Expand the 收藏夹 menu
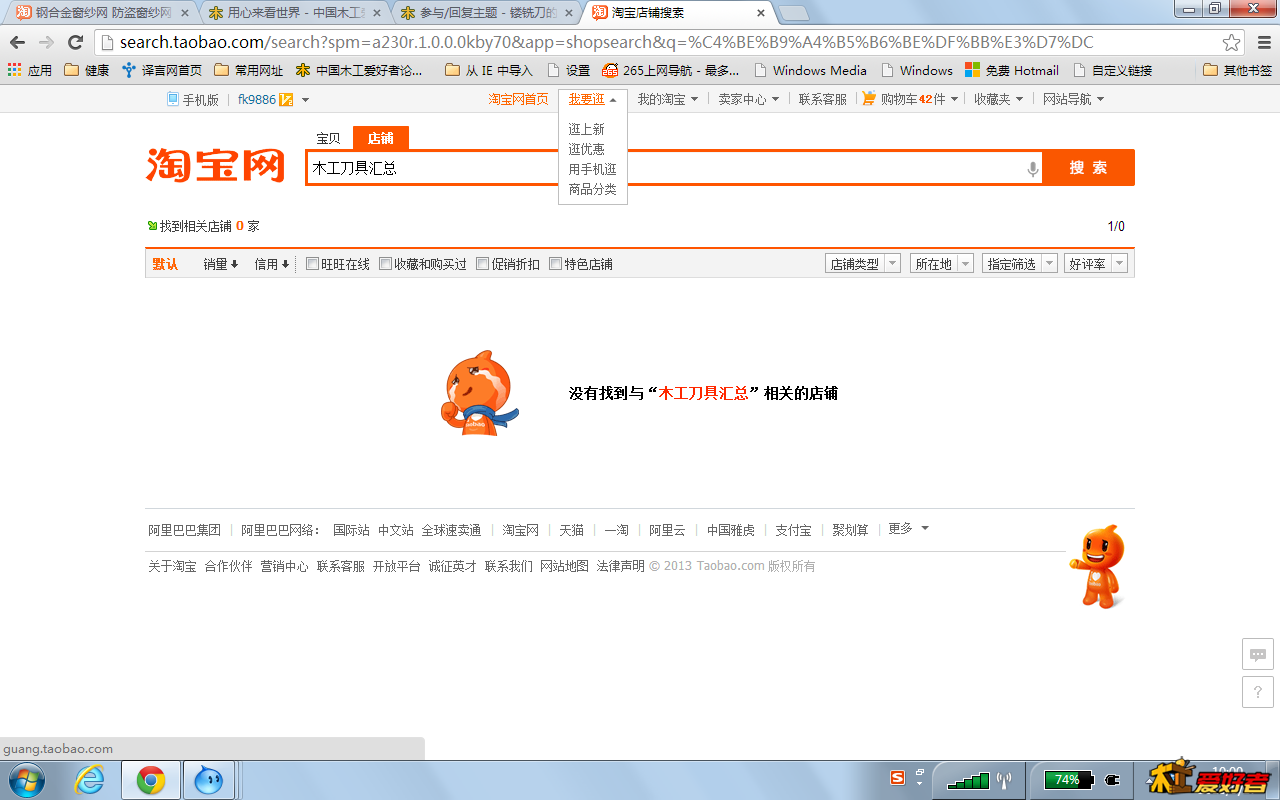 (x=999, y=99)
